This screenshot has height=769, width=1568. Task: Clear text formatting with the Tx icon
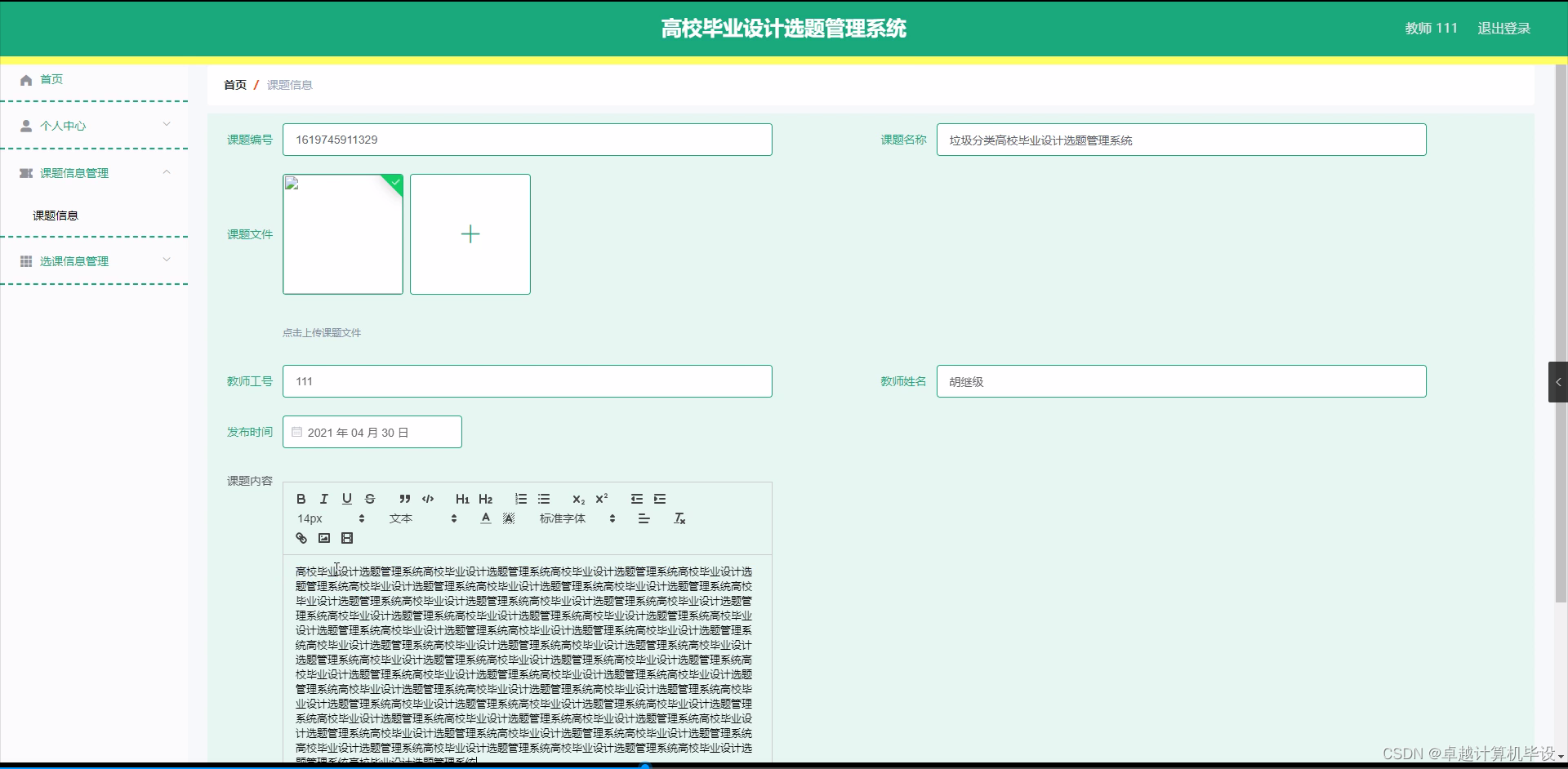[679, 518]
